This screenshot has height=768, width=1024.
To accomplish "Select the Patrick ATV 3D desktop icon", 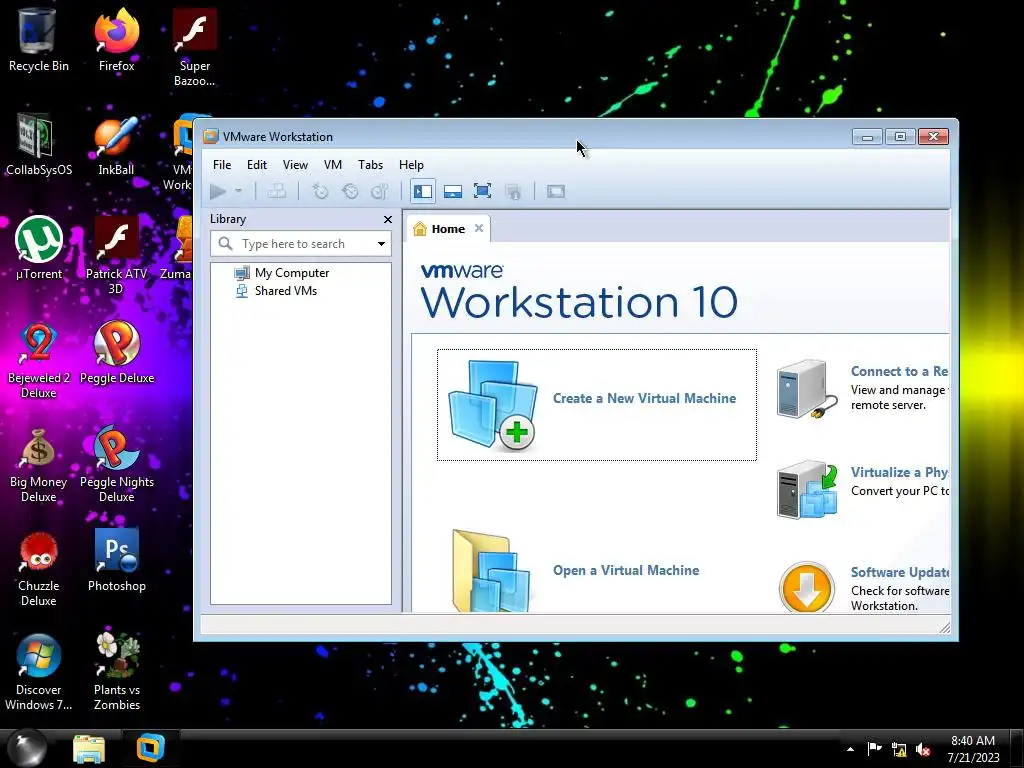I will [116, 255].
